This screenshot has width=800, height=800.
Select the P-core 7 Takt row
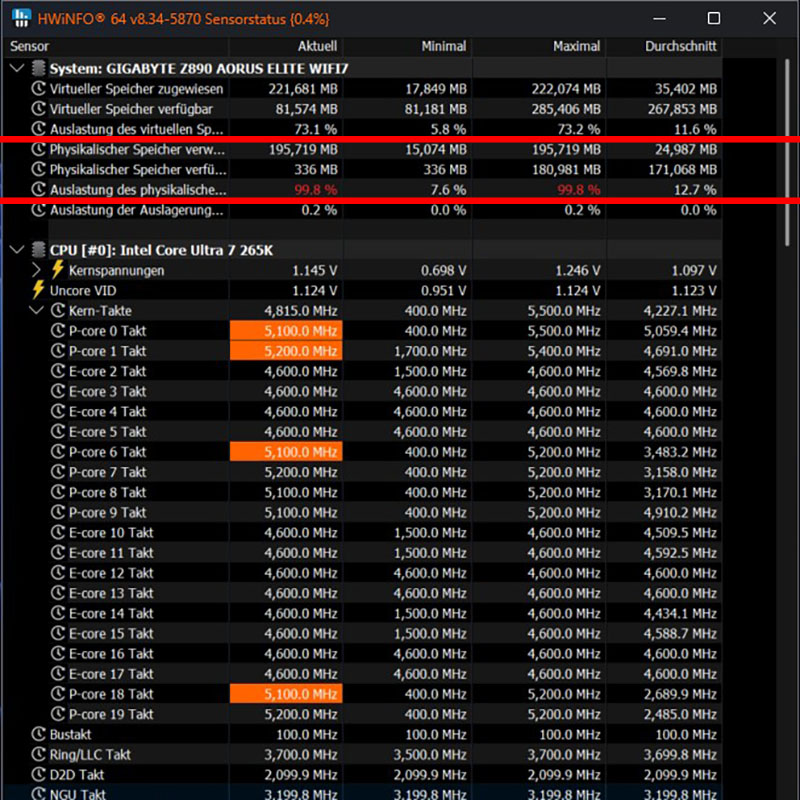click(x=362, y=472)
